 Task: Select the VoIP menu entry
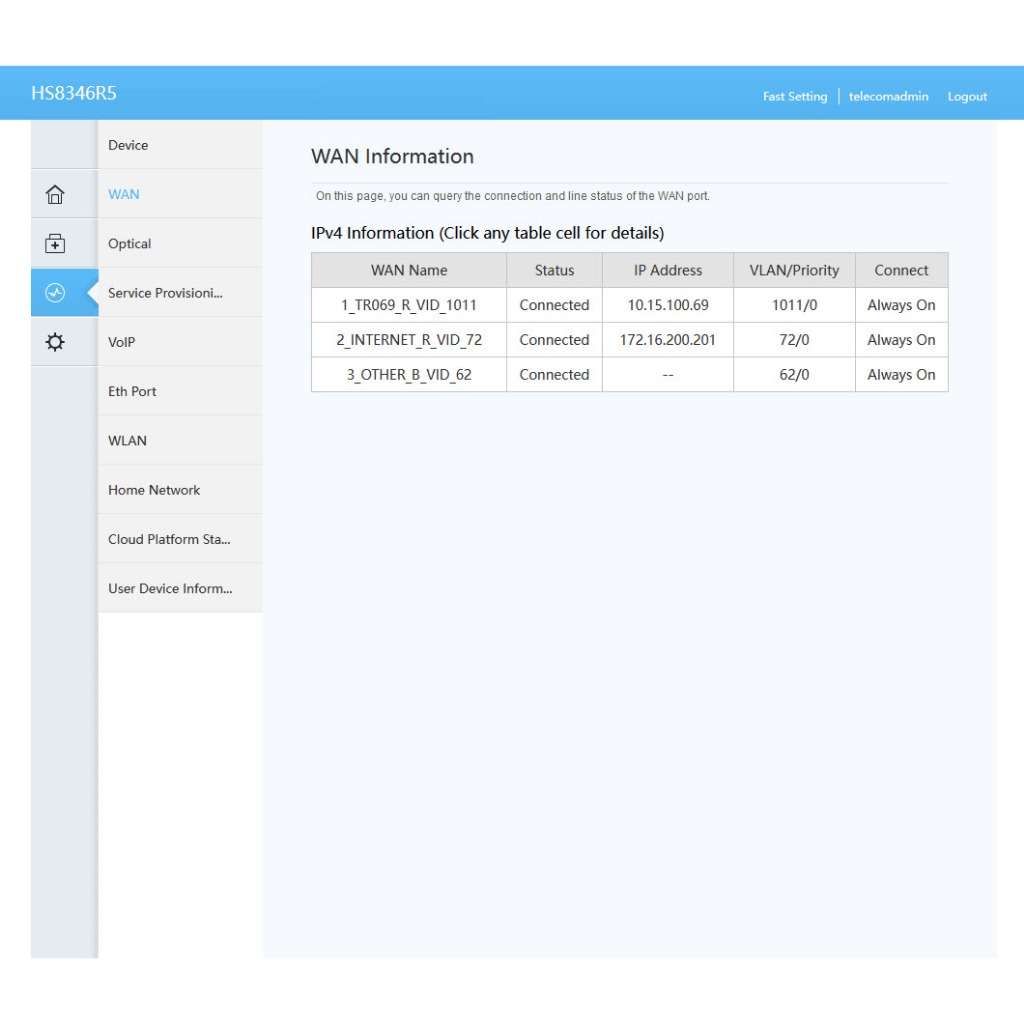pyautogui.click(x=122, y=342)
